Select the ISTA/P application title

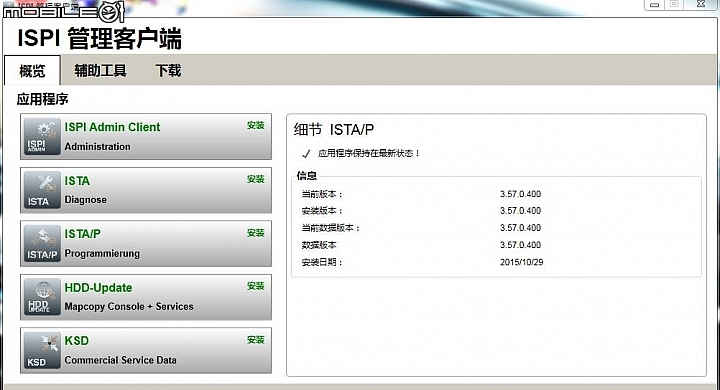pyautogui.click(x=83, y=234)
